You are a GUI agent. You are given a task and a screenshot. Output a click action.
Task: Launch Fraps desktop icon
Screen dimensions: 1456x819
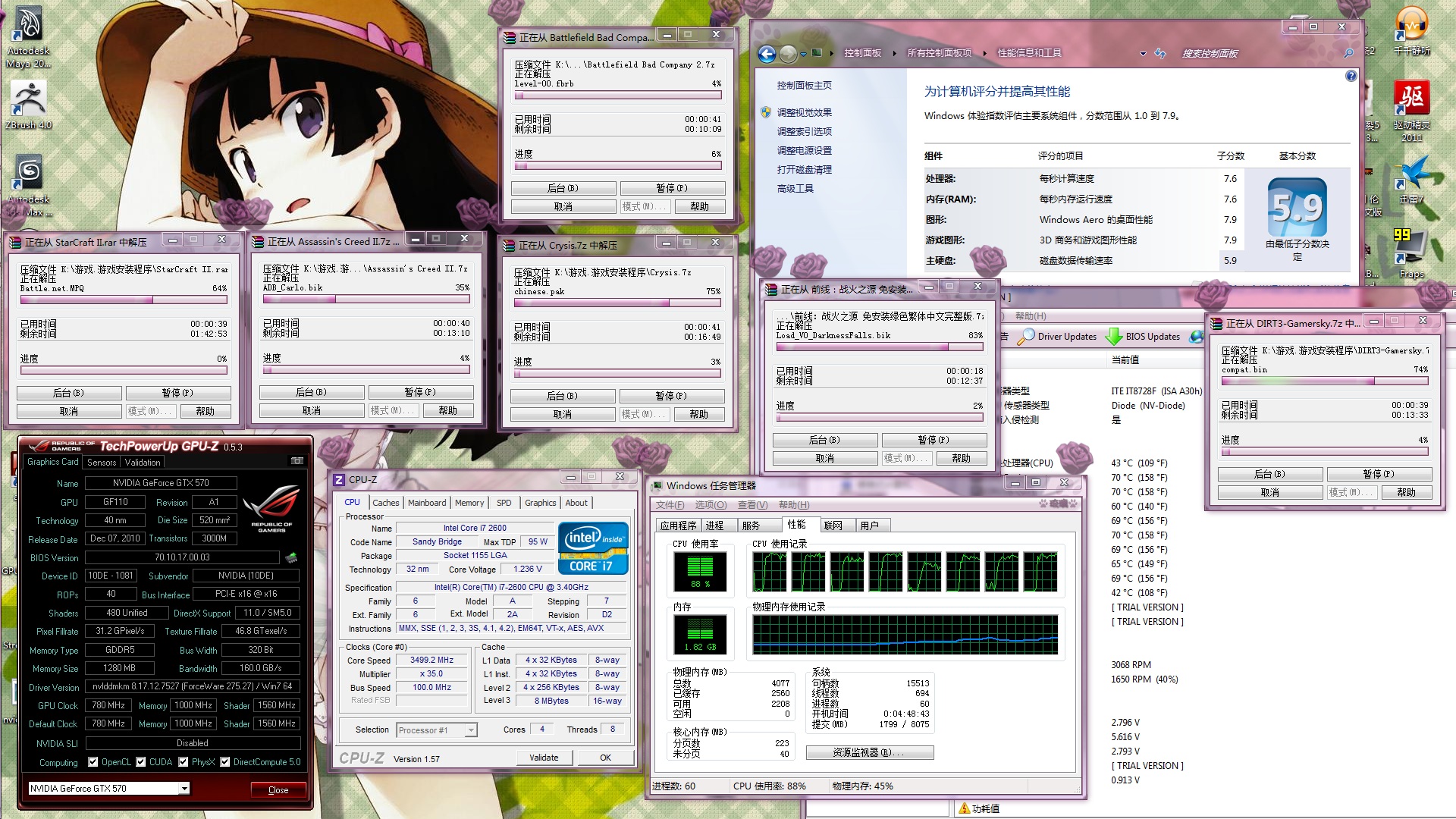tap(1411, 255)
